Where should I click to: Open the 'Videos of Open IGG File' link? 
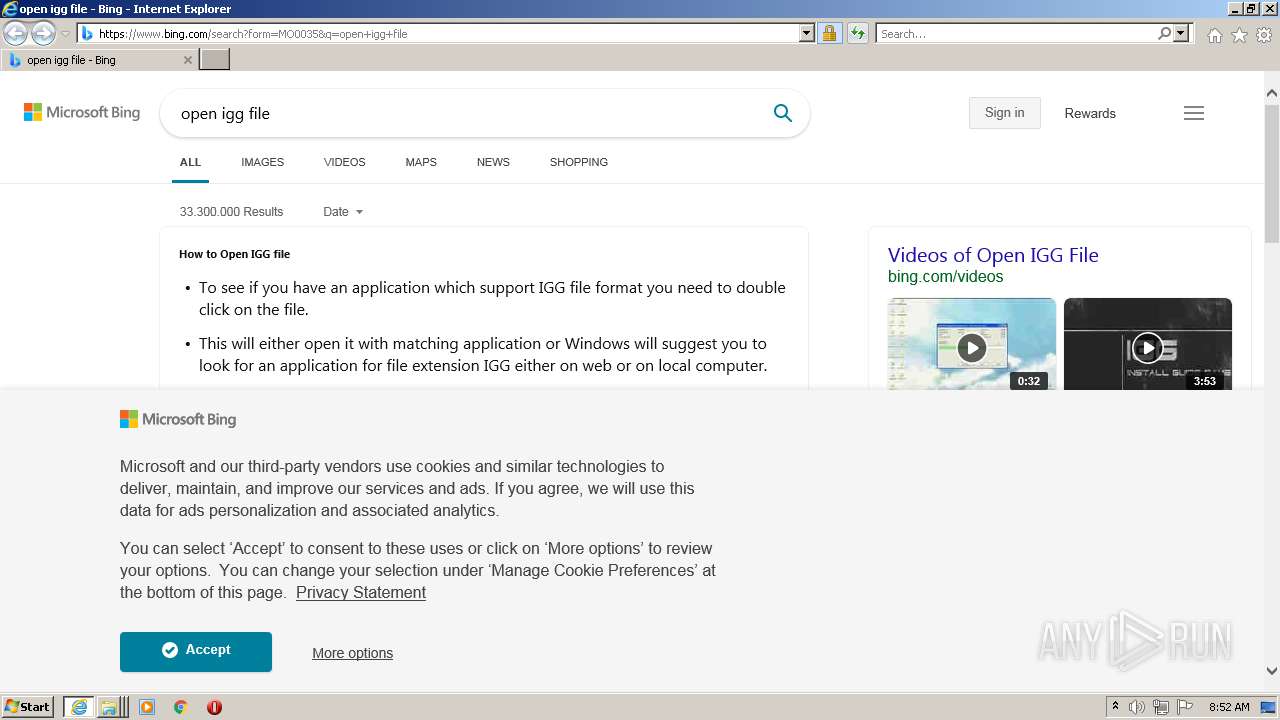click(993, 255)
